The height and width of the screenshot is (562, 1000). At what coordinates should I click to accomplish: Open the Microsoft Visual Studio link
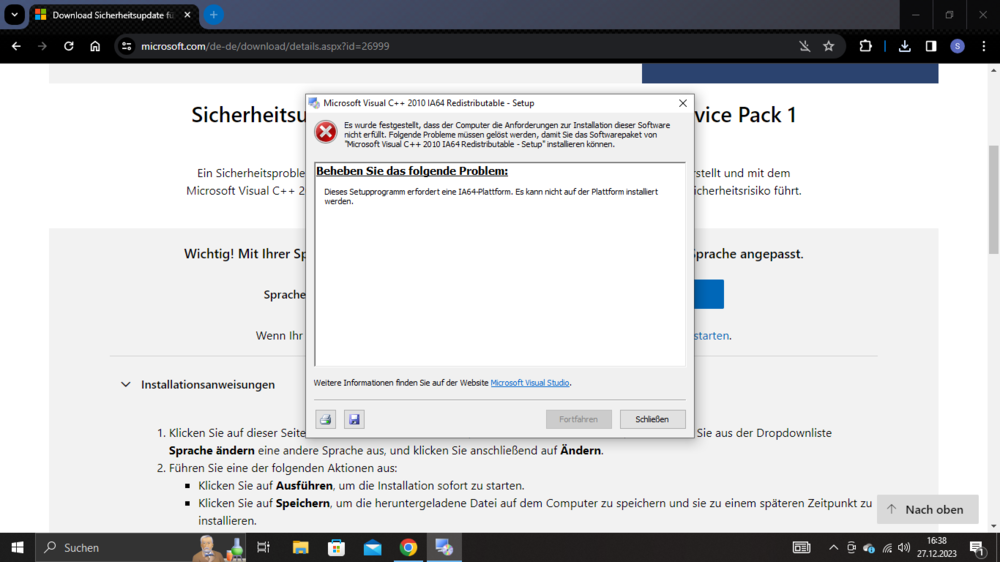pos(529,383)
